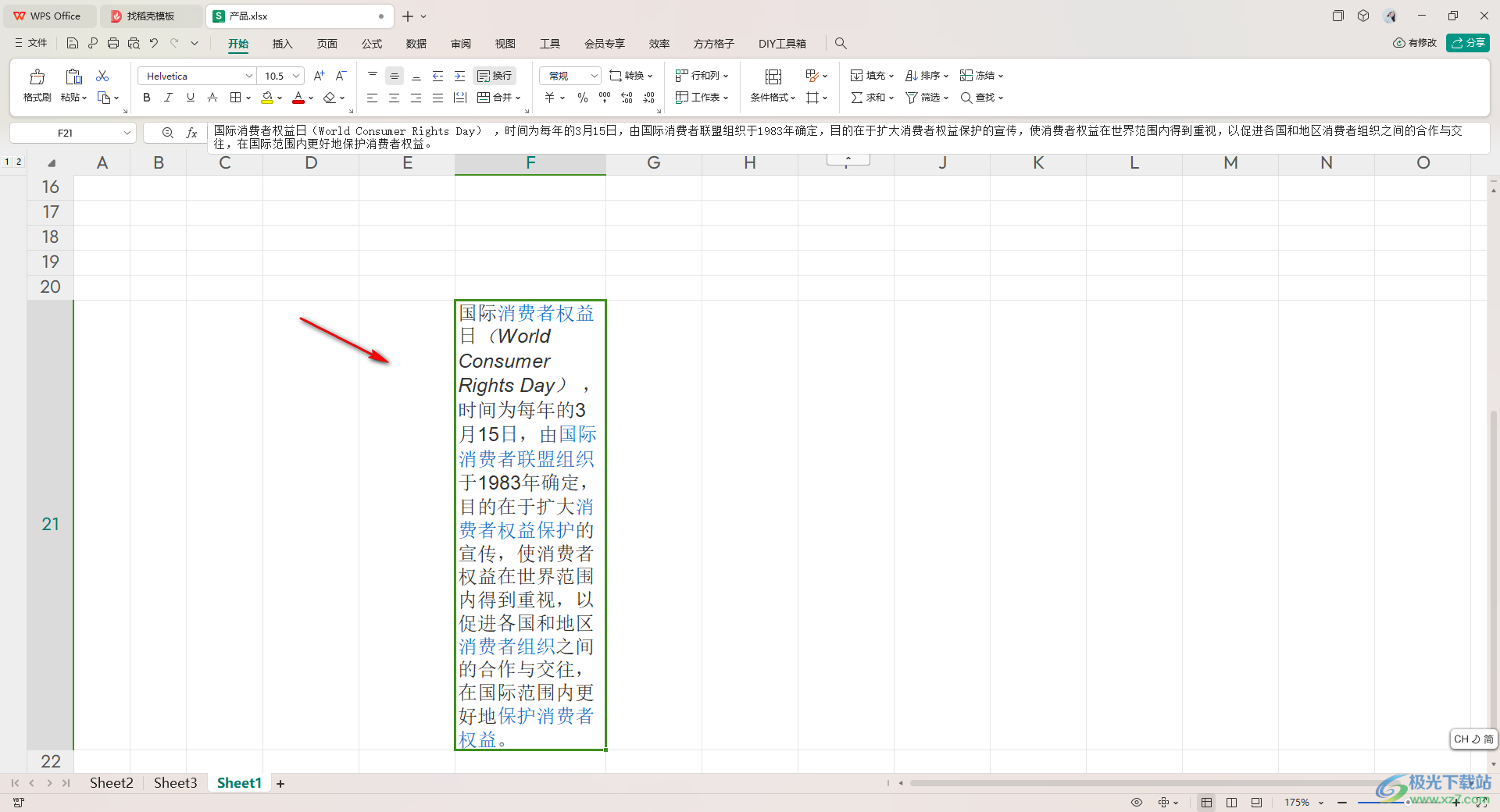Click the Print icon in quick access bar

tap(113, 43)
